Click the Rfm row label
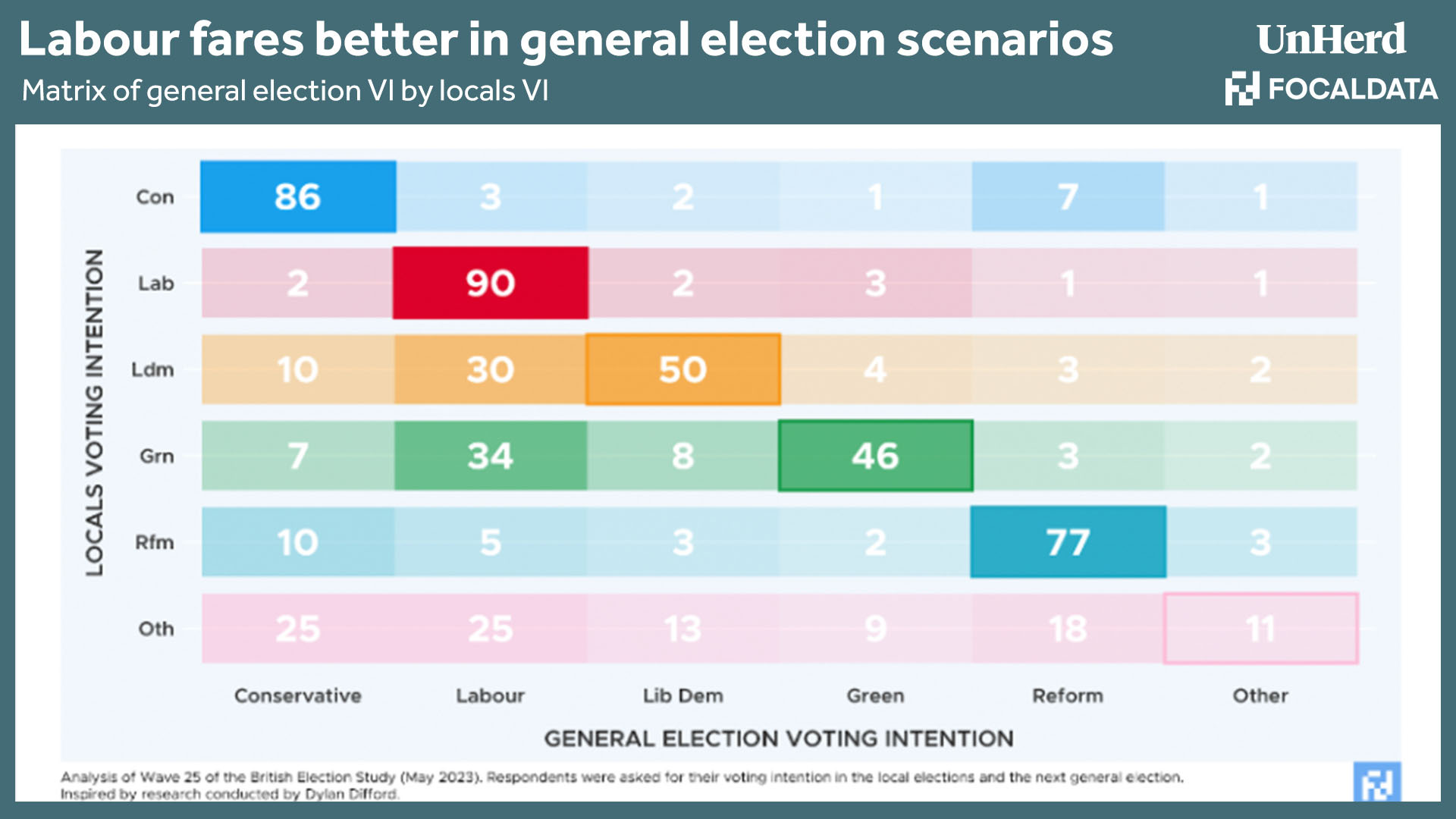The image size is (1456, 819). coord(155,542)
